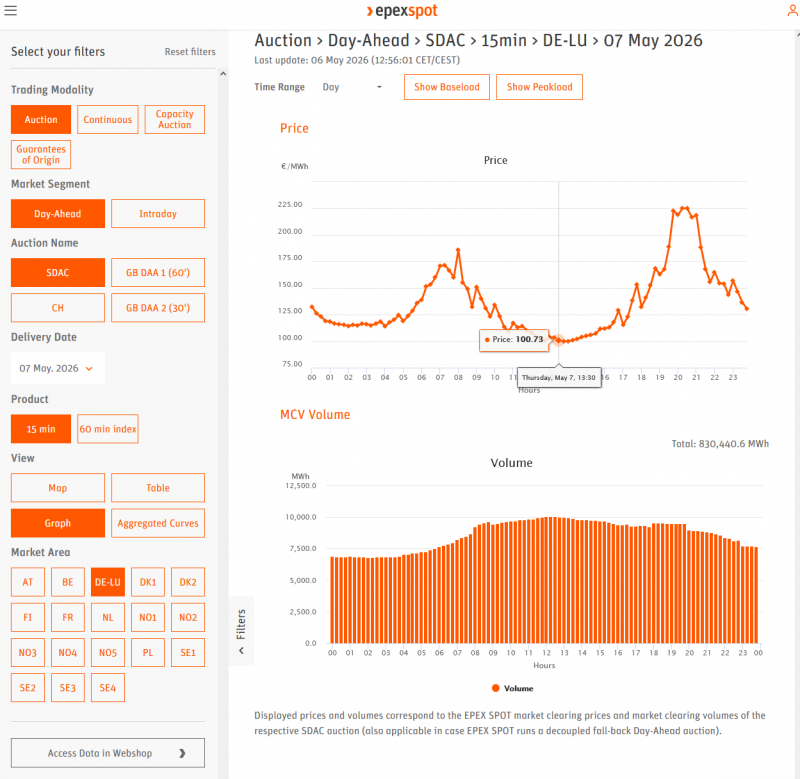Screen dimensions: 800x779
Task: Select NO2 market area
Action: (x=188, y=617)
